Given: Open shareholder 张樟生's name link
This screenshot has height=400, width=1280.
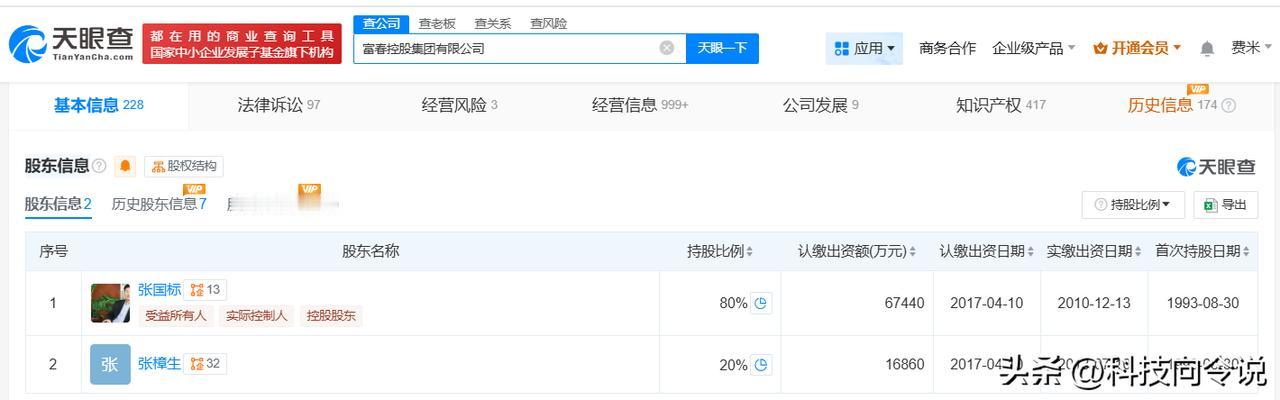Looking at the screenshot, I should tap(160, 363).
